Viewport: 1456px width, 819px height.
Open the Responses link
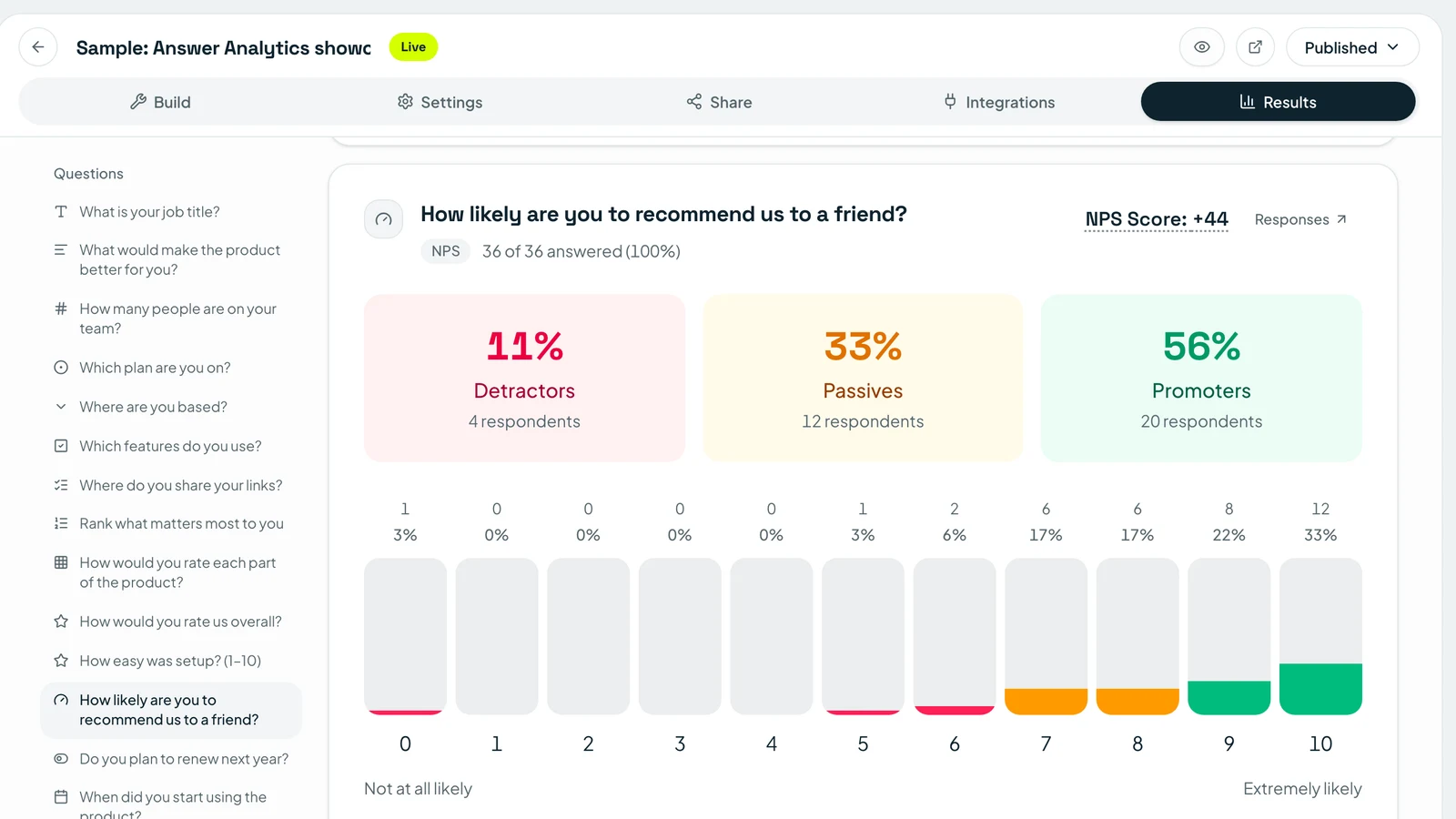(1300, 219)
